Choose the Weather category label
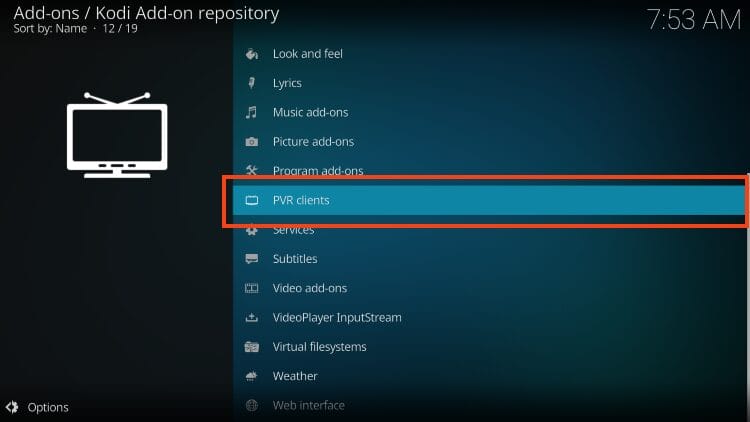The image size is (750, 422). [295, 376]
